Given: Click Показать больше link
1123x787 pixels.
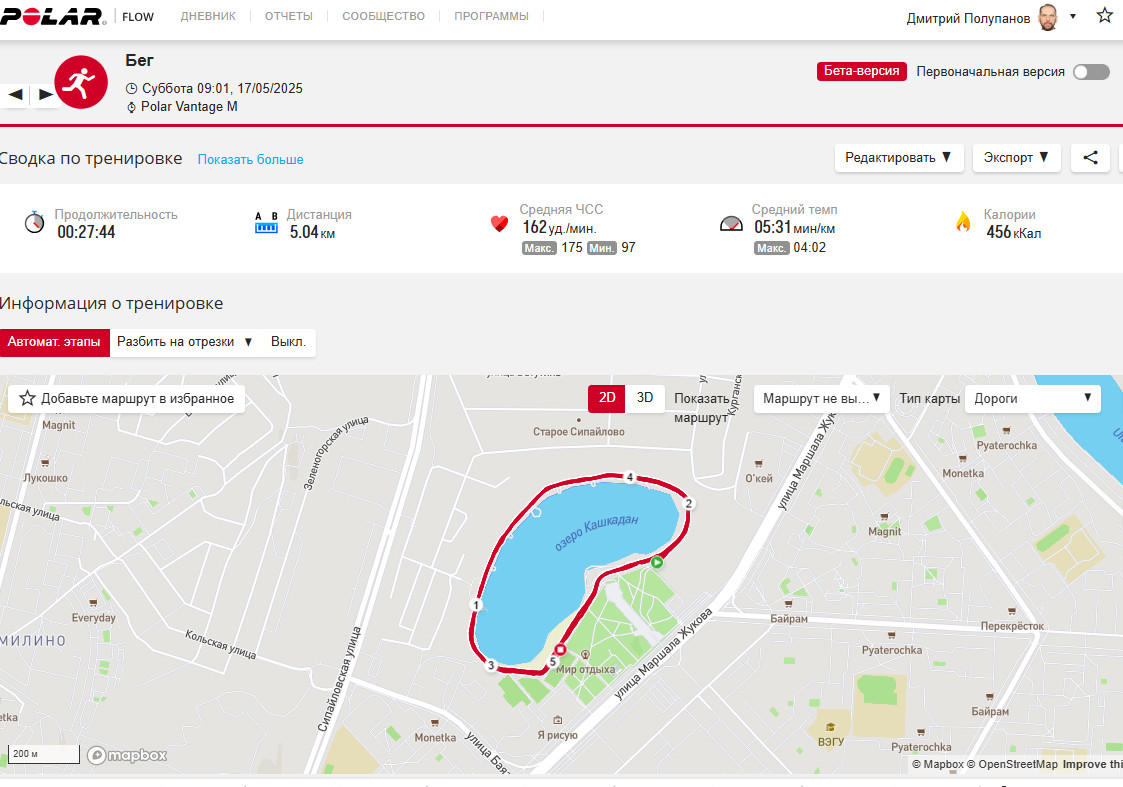Looking at the screenshot, I should [251, 159].
